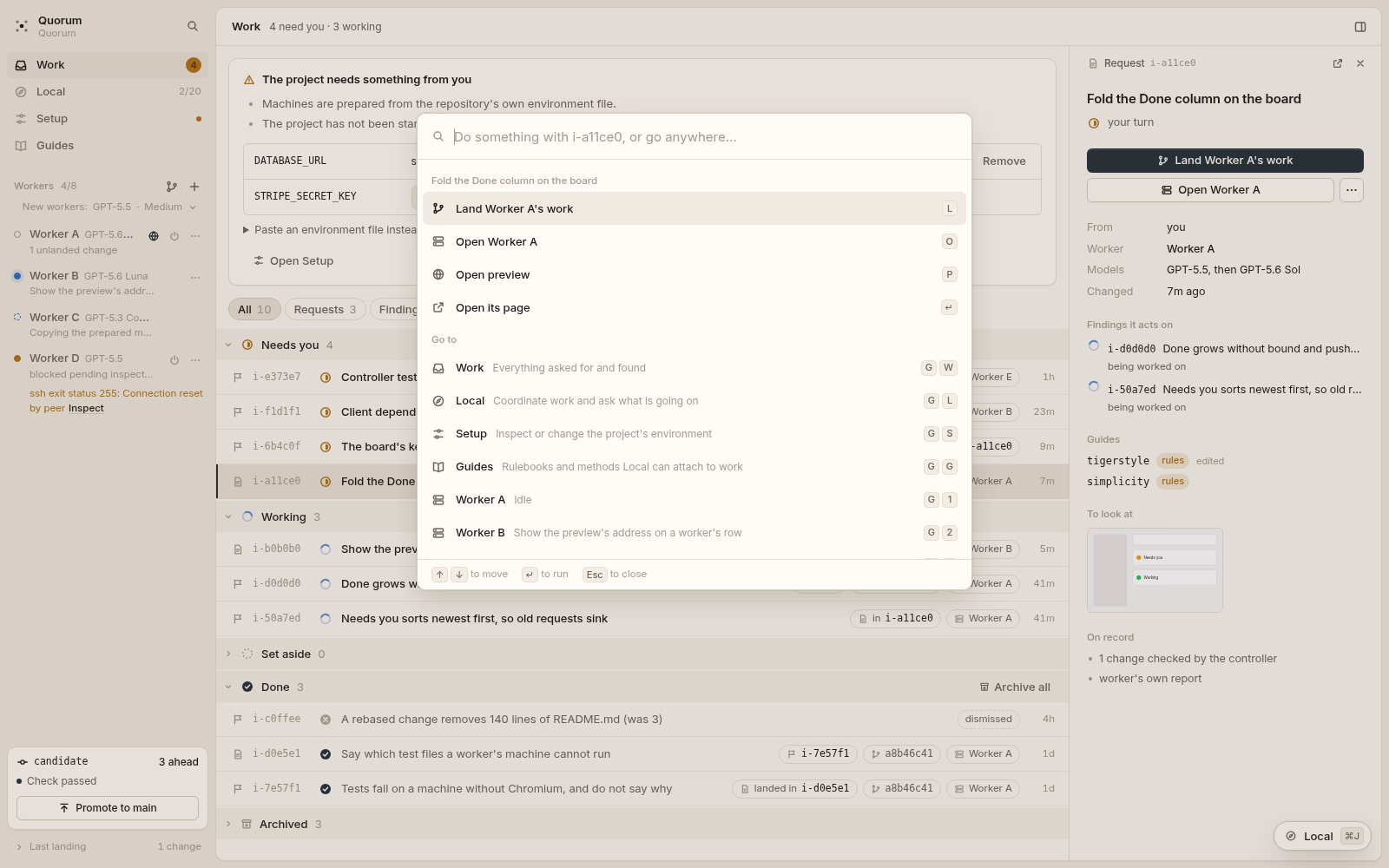Click the branch icon beside Workers 4/8

[x=172, y=187]
